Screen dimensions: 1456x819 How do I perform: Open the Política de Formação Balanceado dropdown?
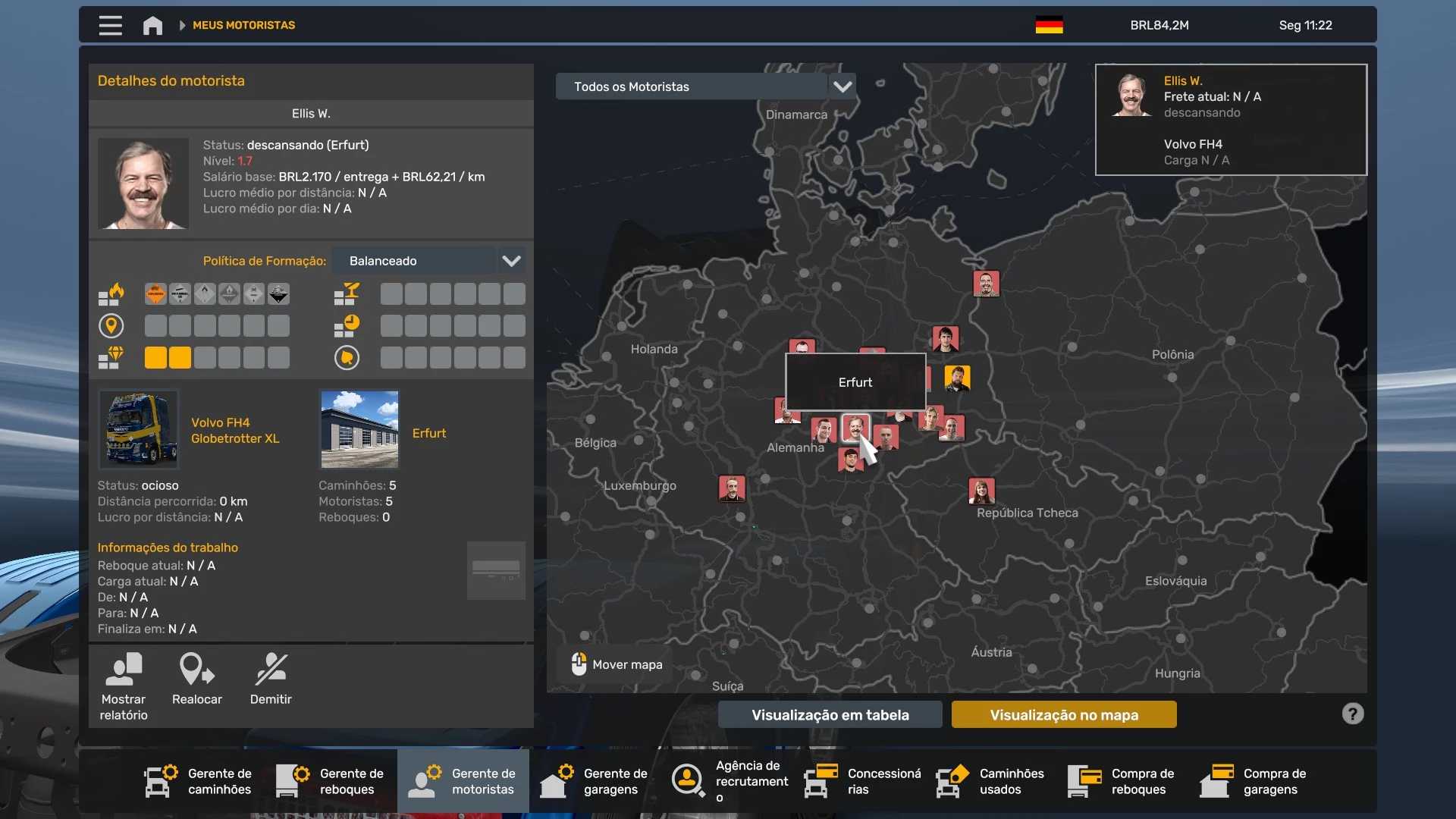click(x=413, y=261)
